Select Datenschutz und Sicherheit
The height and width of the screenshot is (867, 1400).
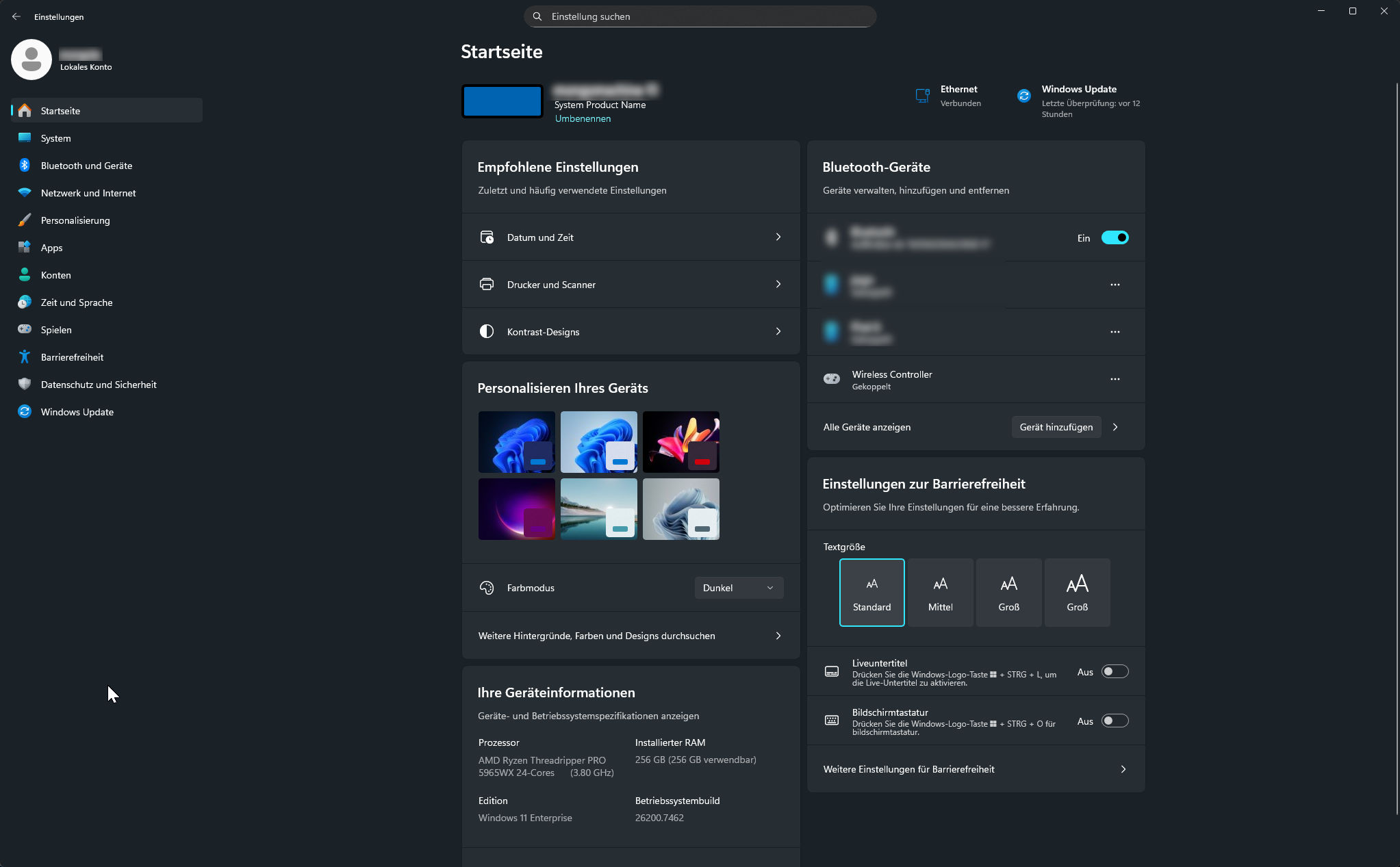coord(98,384)
